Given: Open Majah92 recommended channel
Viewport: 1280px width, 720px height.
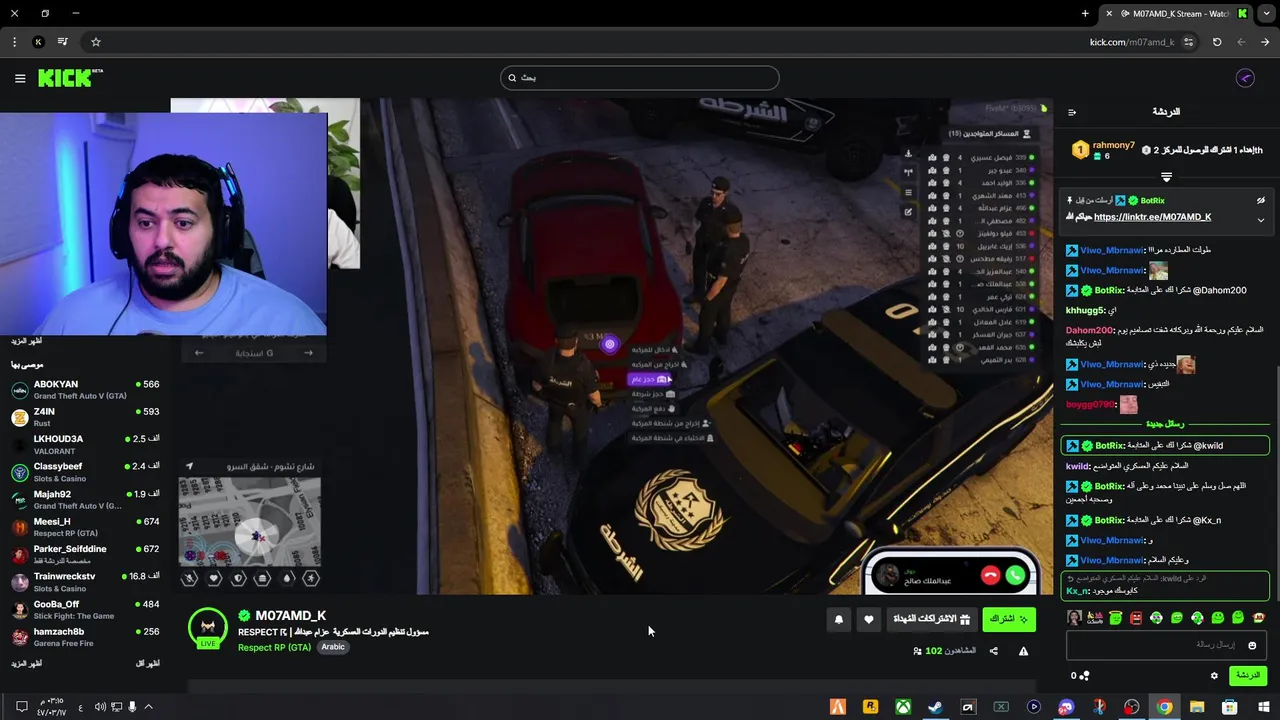Looking at the screenshot, I should pos(85,500).
